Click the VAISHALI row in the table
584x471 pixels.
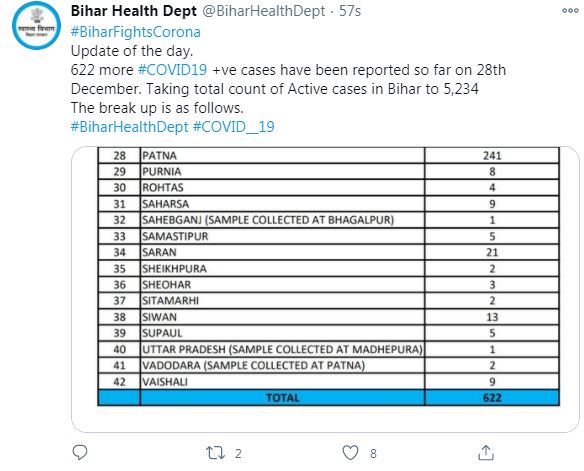point(328,382)
